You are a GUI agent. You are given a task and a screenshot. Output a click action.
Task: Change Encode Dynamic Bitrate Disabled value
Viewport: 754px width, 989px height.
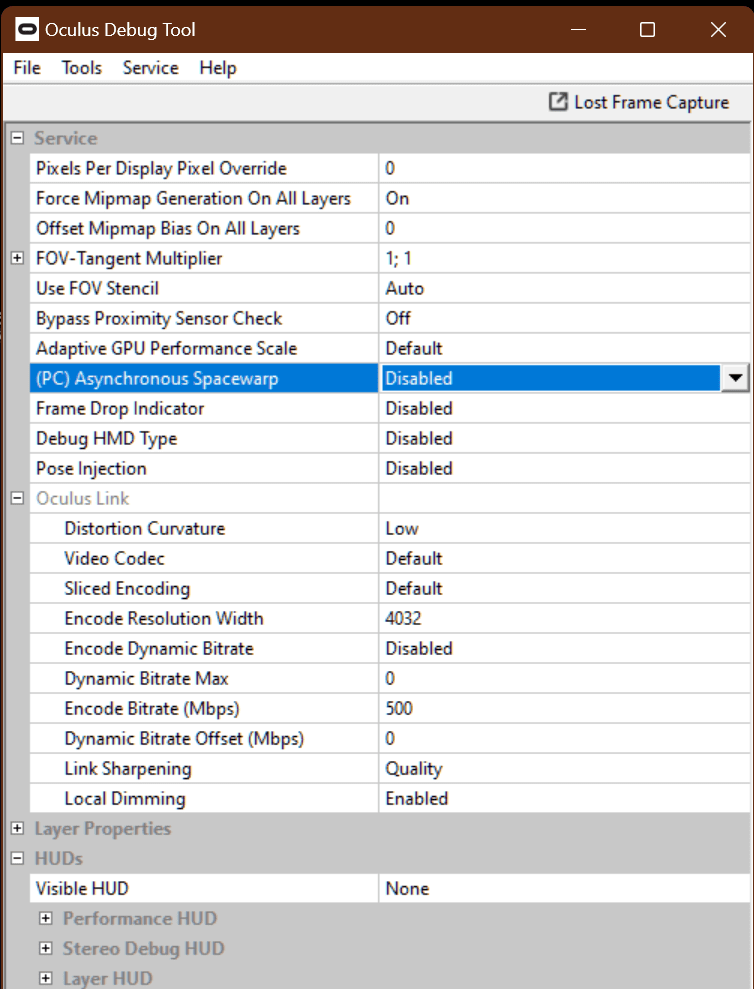(x=564, y=648)
